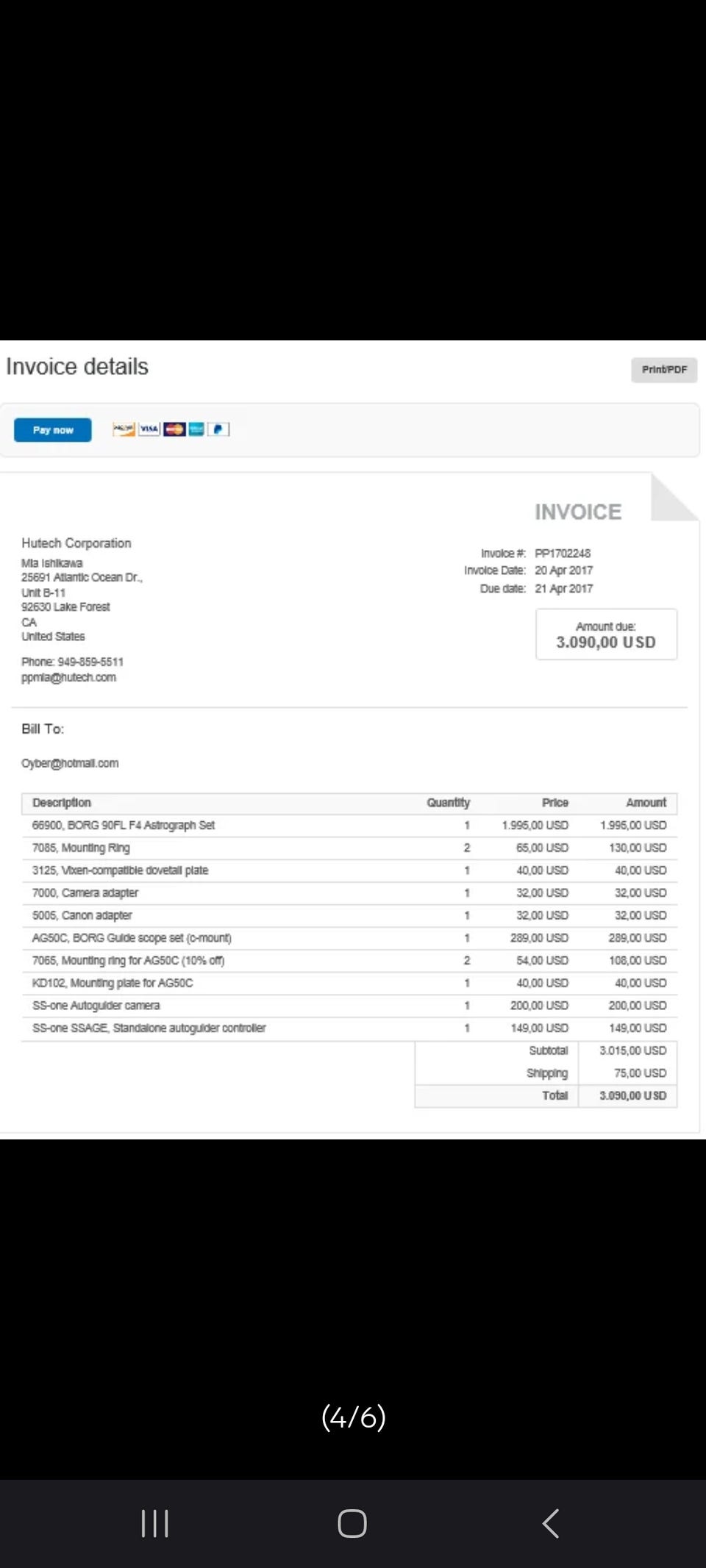Select the Vixen-compatible dovetail plate row
The height and width of the screenshot is (1568, 706).
click(x=349, y=870)
